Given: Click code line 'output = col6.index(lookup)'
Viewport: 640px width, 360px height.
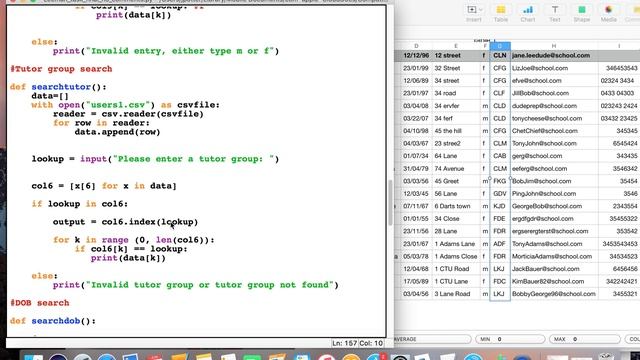Looking at the screenshot, I should coord(125,222).
